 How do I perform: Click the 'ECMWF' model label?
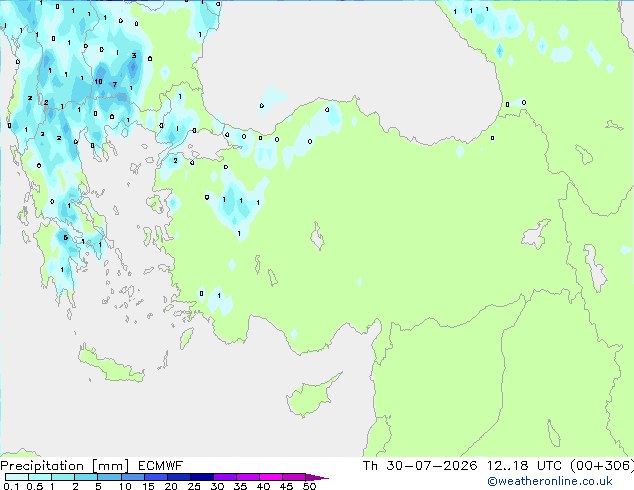pos(161,466)
